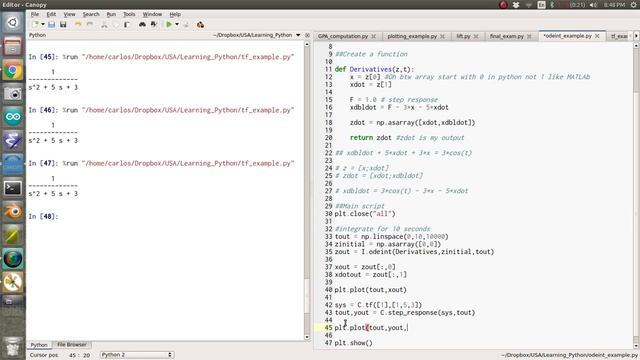Viewport: 640px width, 360px height.
Task: Open Ubuntu Dash search in launcher
Action: pos(13,22)
